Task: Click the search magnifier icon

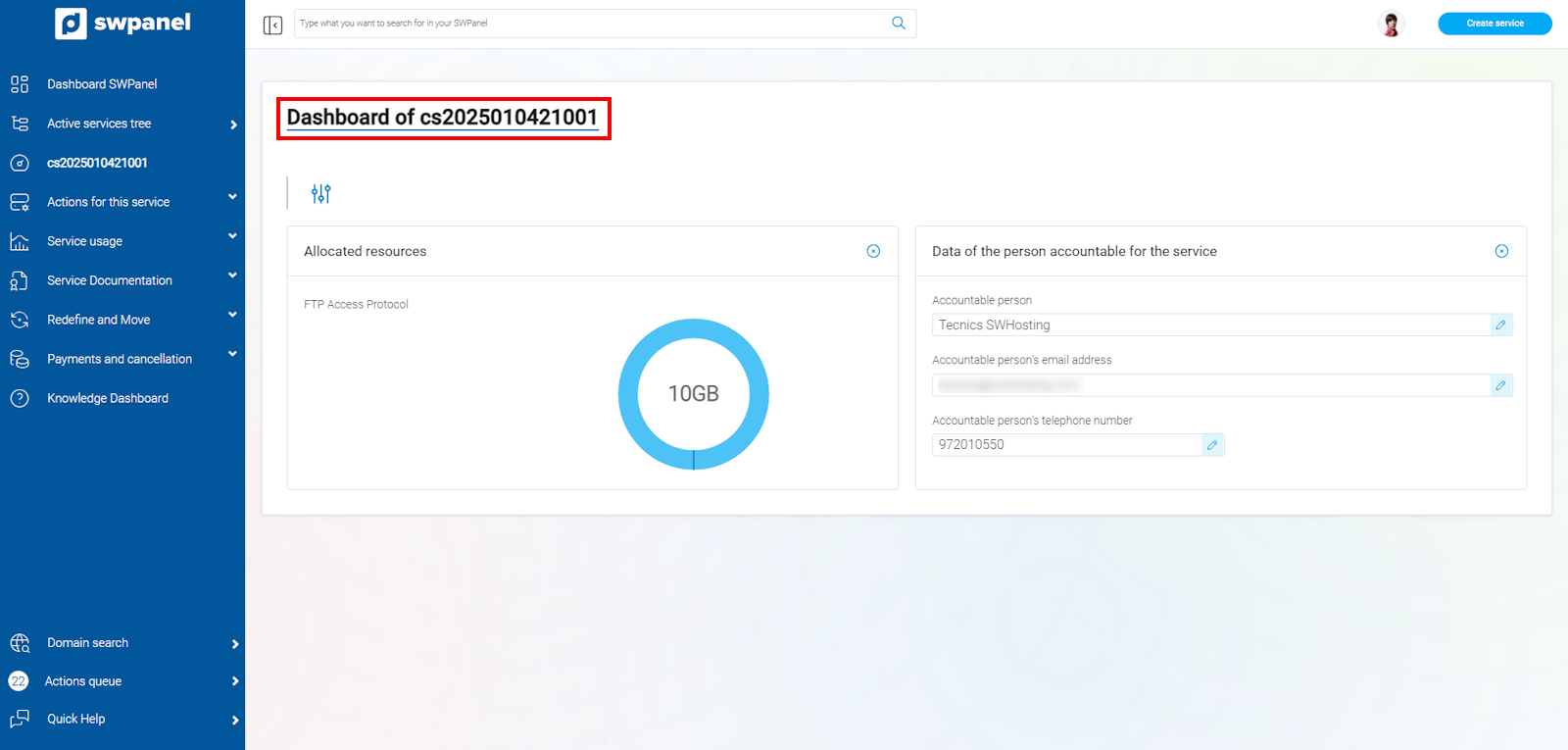Action: (898, 24)
